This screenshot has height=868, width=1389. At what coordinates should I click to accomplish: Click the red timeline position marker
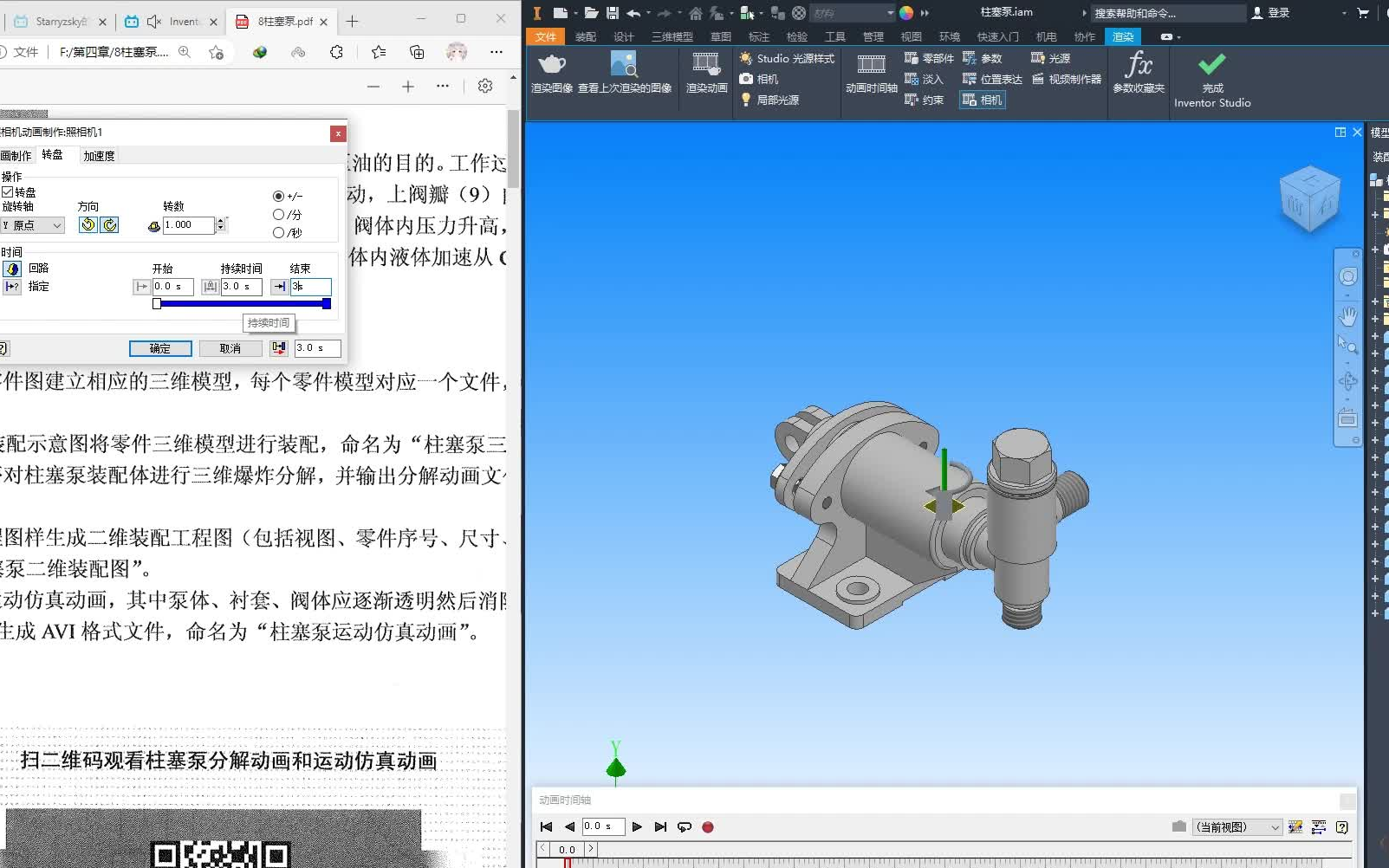[568, 863]
